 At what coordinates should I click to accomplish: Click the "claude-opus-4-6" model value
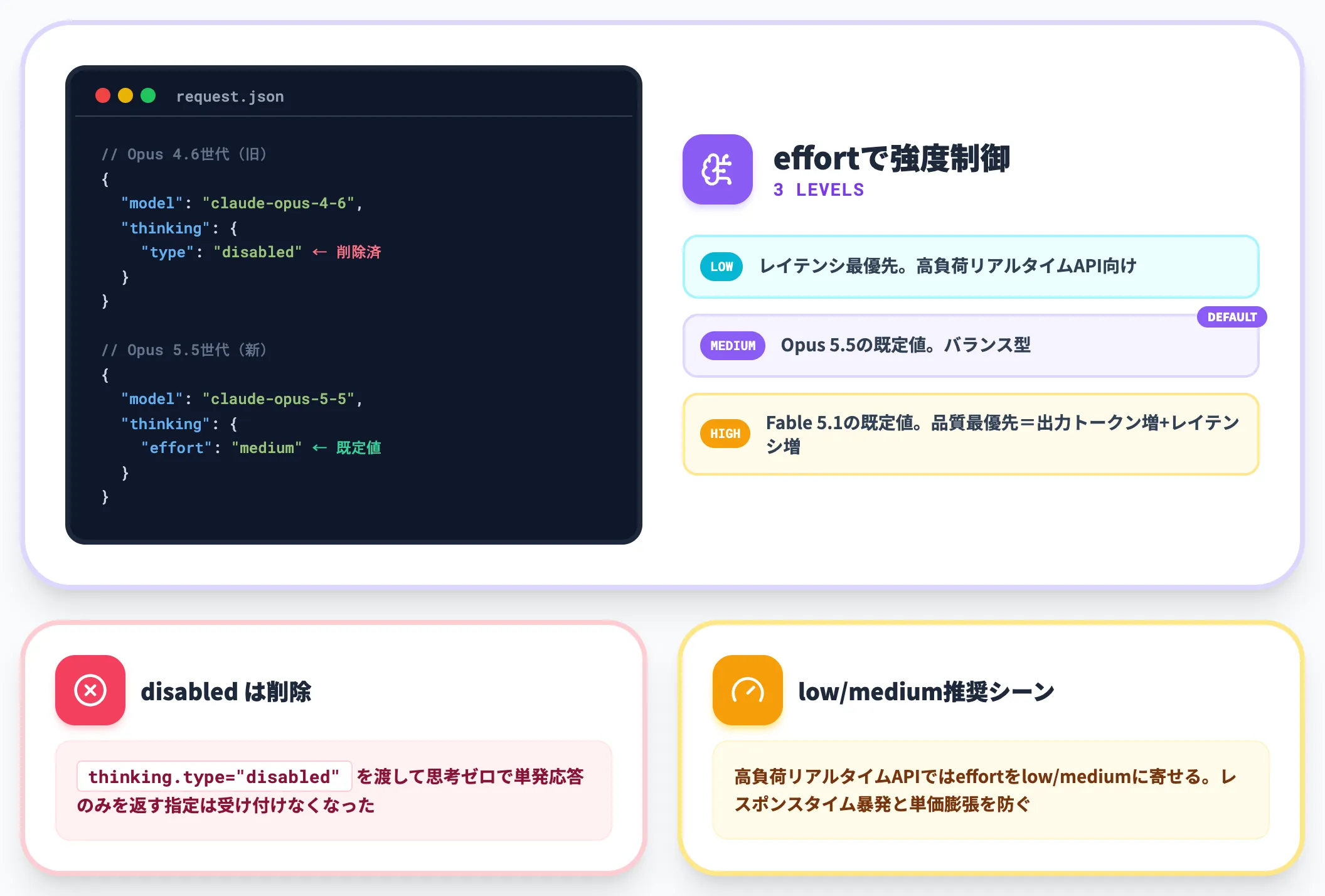pos(279,203)
